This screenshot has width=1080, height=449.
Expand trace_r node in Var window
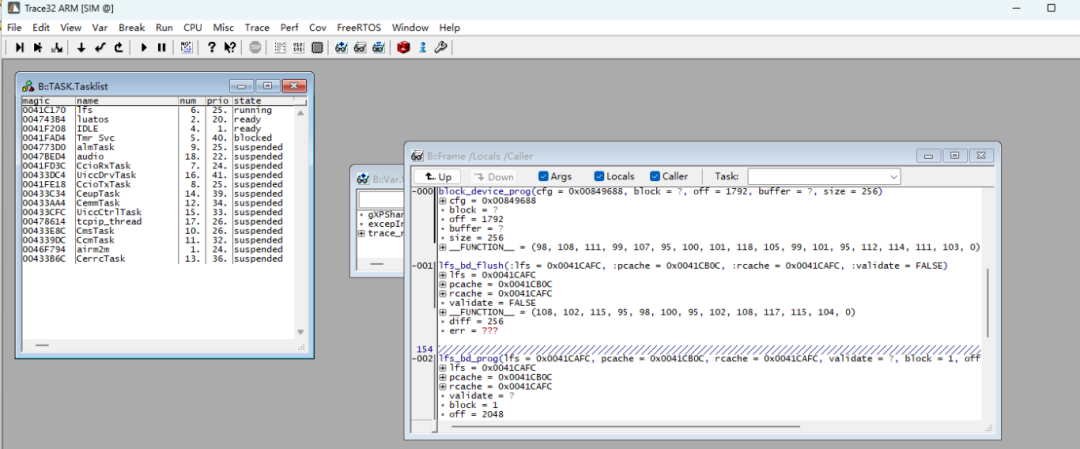[x=362, y=233]
